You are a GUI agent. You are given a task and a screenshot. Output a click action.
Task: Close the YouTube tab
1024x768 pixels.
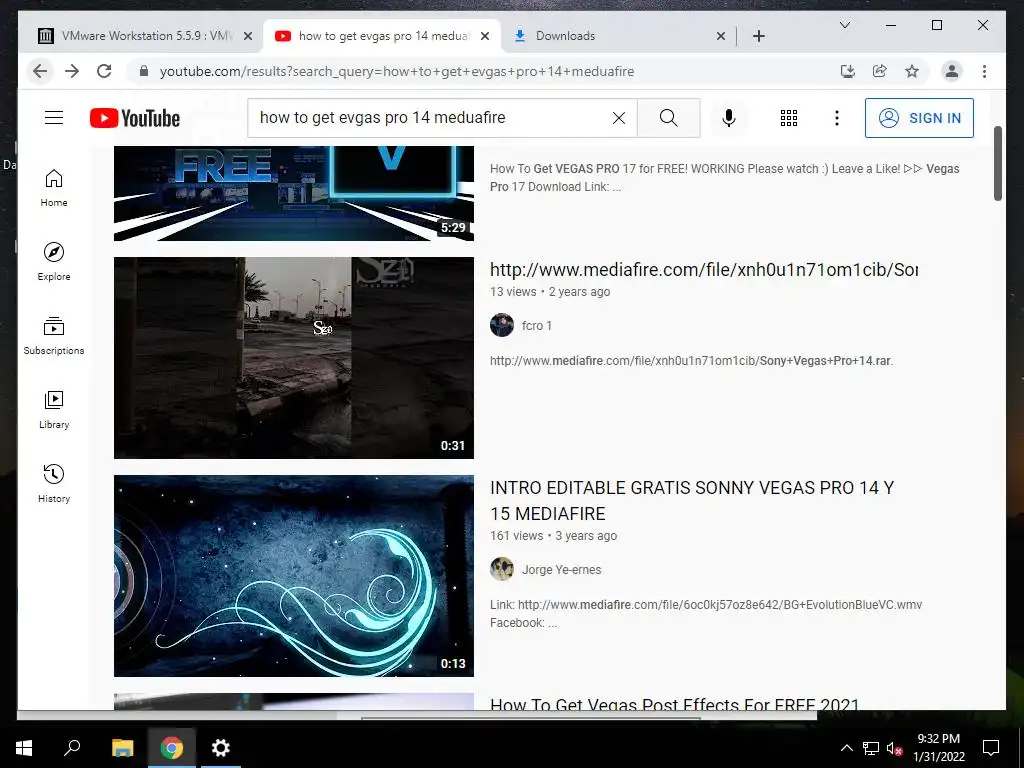click(x=485, y=36)
